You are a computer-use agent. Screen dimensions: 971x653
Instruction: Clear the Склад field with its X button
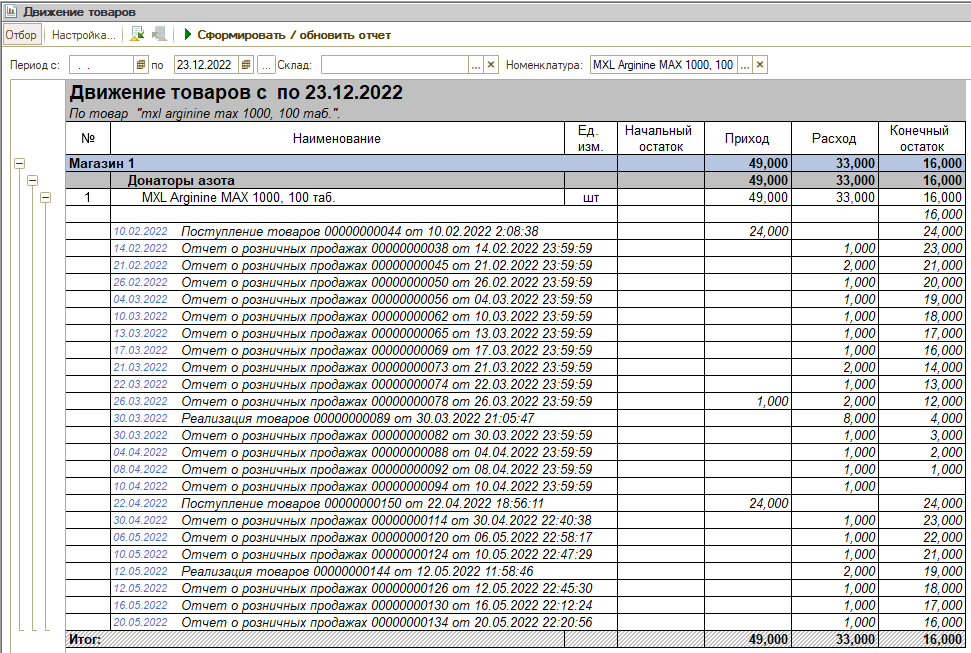(490, 65)
